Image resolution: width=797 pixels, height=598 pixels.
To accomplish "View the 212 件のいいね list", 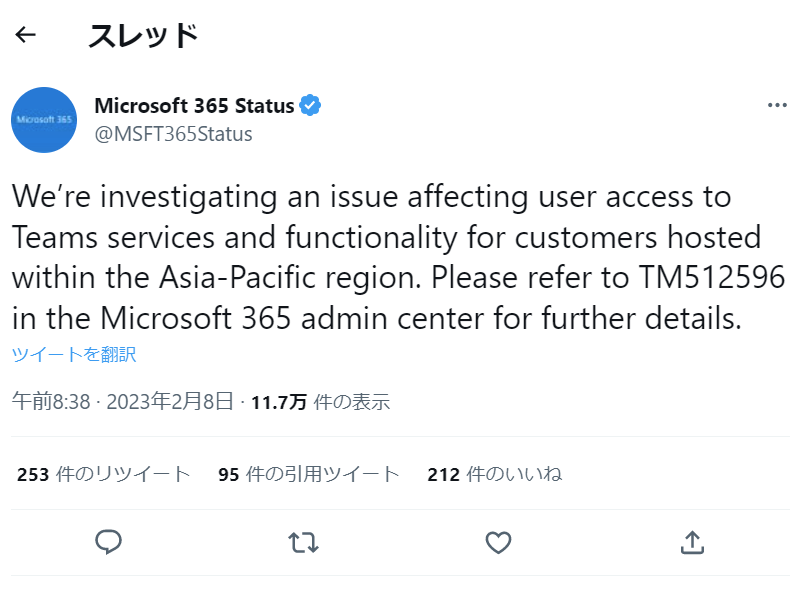I will click(494, 474).
